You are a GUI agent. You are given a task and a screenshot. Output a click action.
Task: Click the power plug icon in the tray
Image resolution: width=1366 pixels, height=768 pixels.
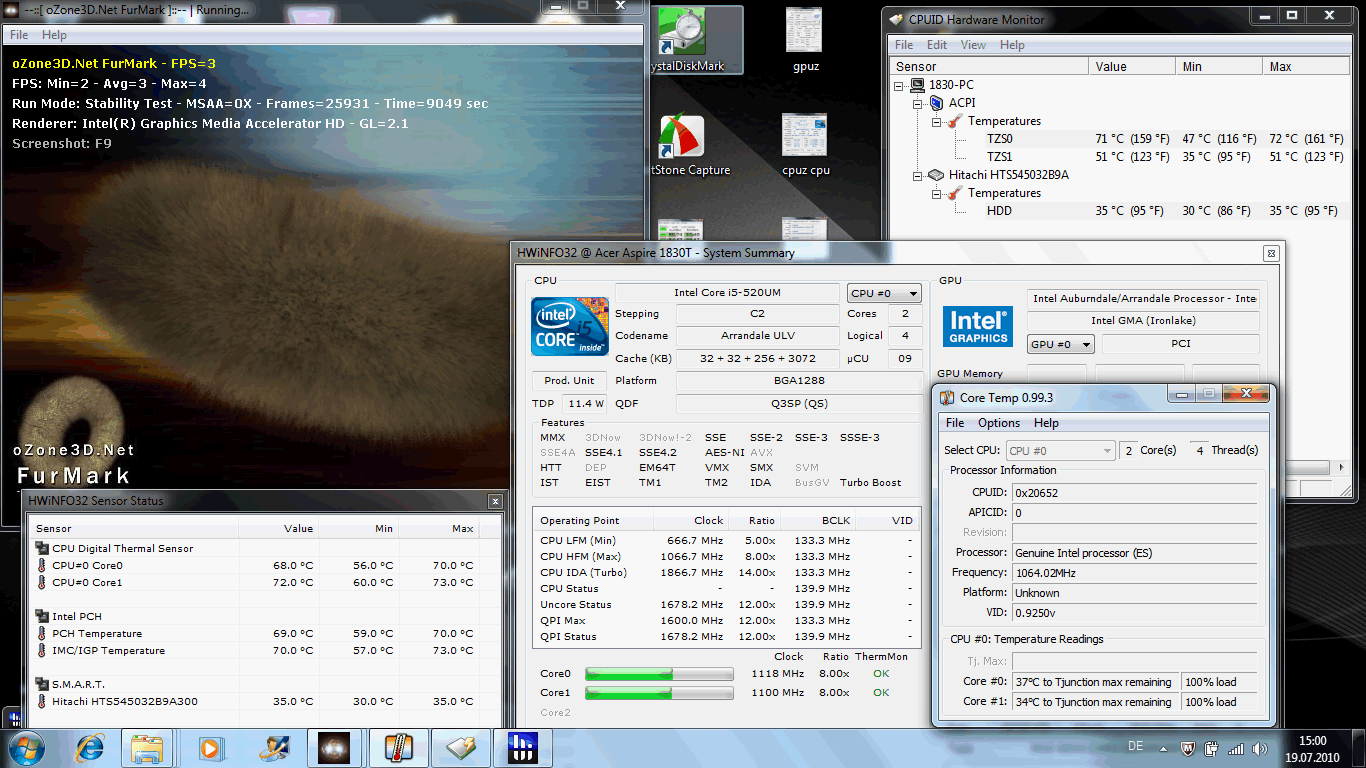pyautogui.click(x=1211, y=748)
